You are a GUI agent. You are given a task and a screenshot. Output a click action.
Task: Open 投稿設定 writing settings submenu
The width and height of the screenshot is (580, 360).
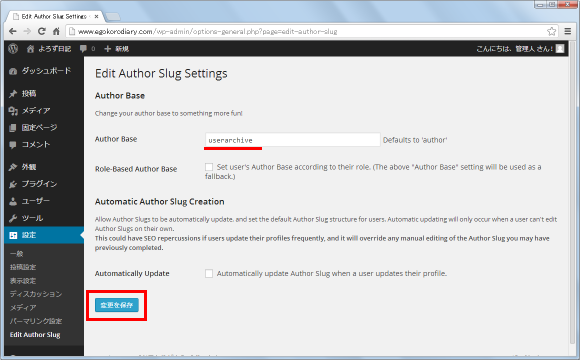click(23, 267)
